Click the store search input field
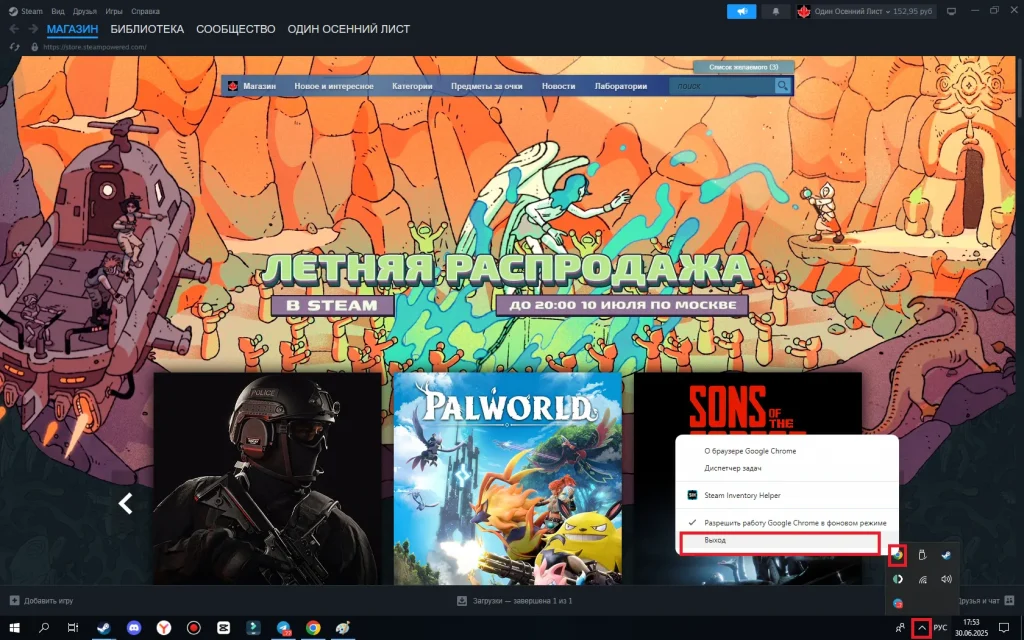The height and width of the screenshot is (640, 1024). click(x=722, y=86)
